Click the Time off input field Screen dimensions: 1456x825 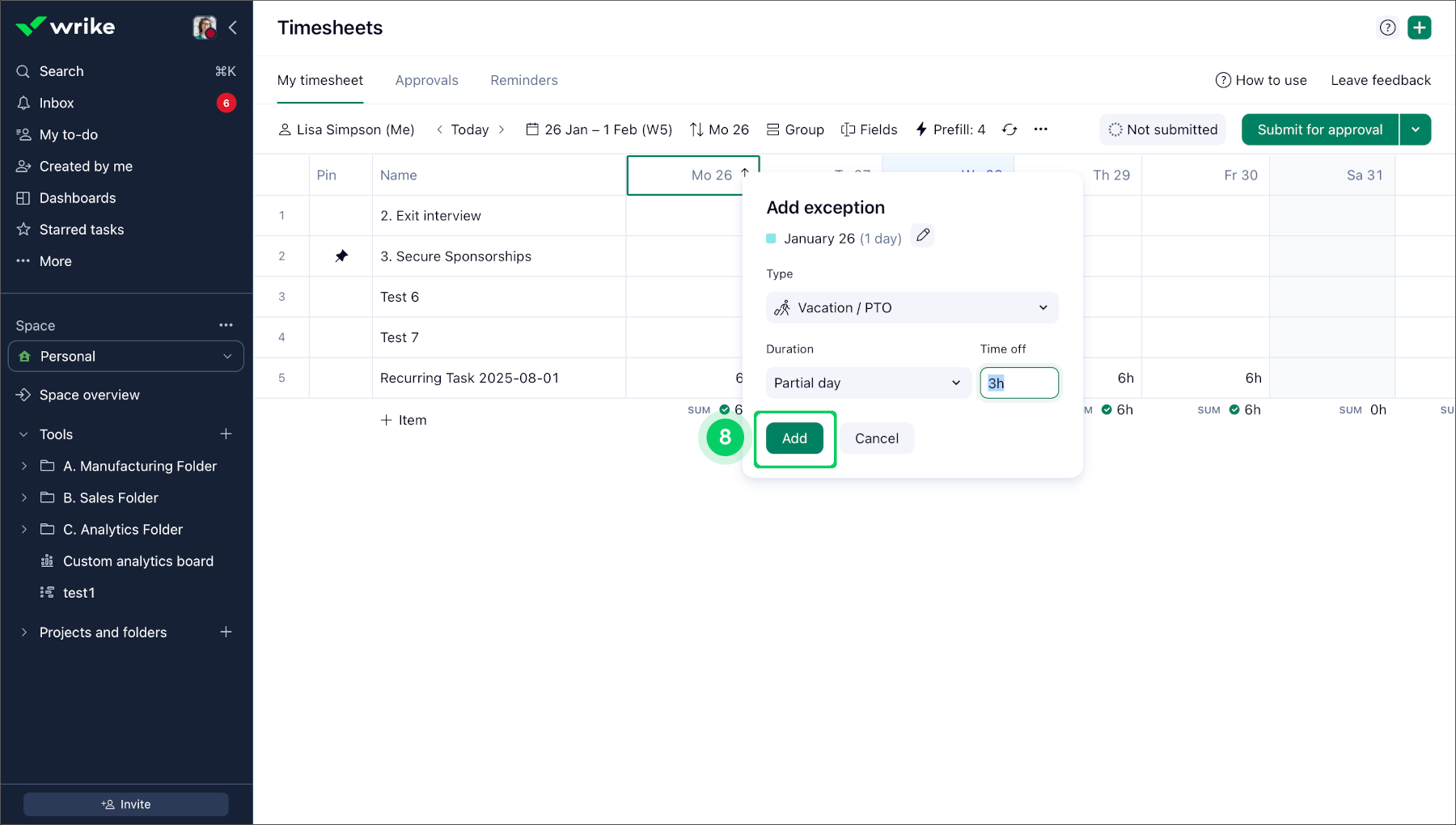1018,383
